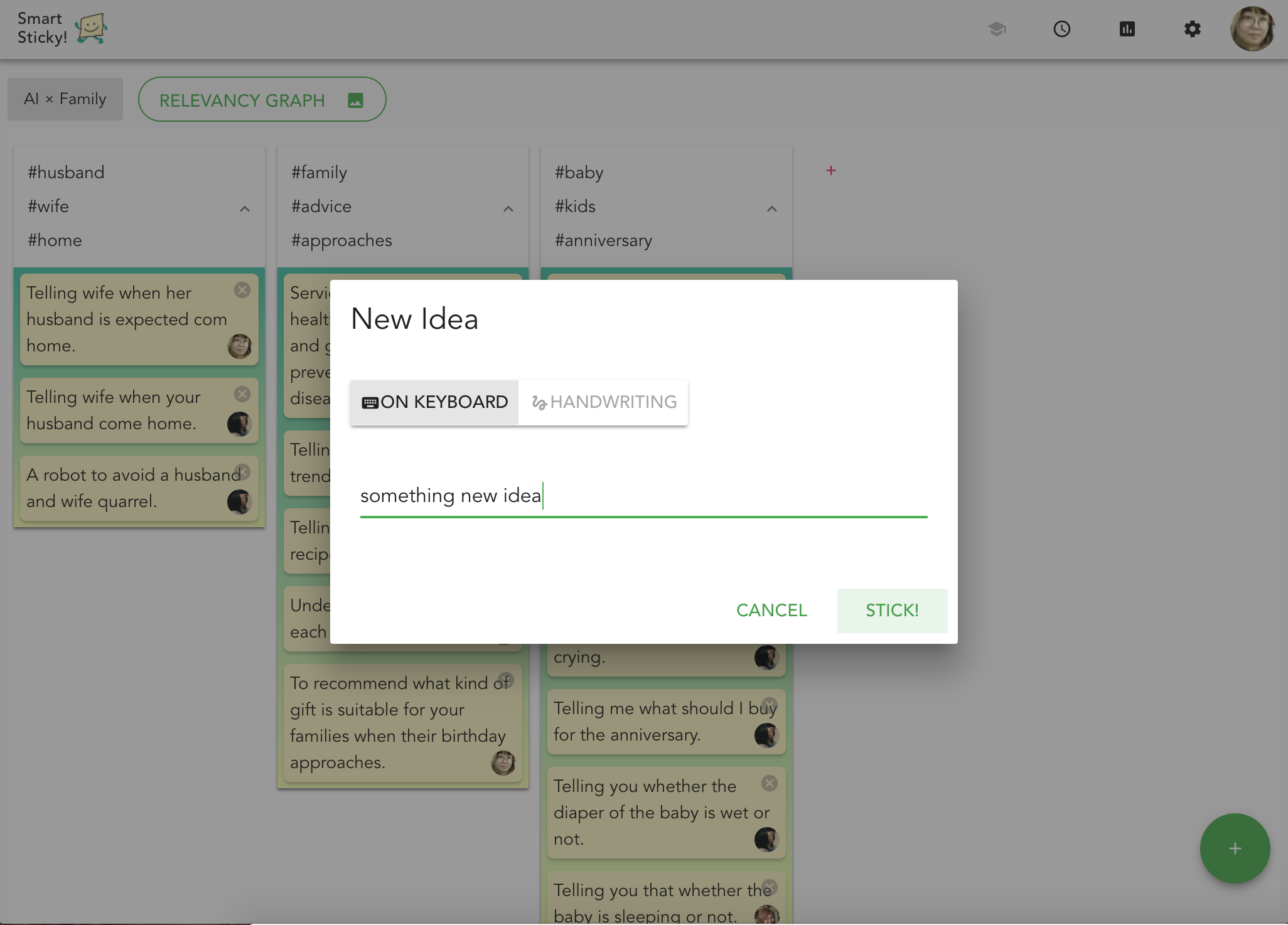This screenshot has width=1288, height=925.
Task: Switch input mode to On Keyboard
Action: pyautogui.click(x=434, y=402)
